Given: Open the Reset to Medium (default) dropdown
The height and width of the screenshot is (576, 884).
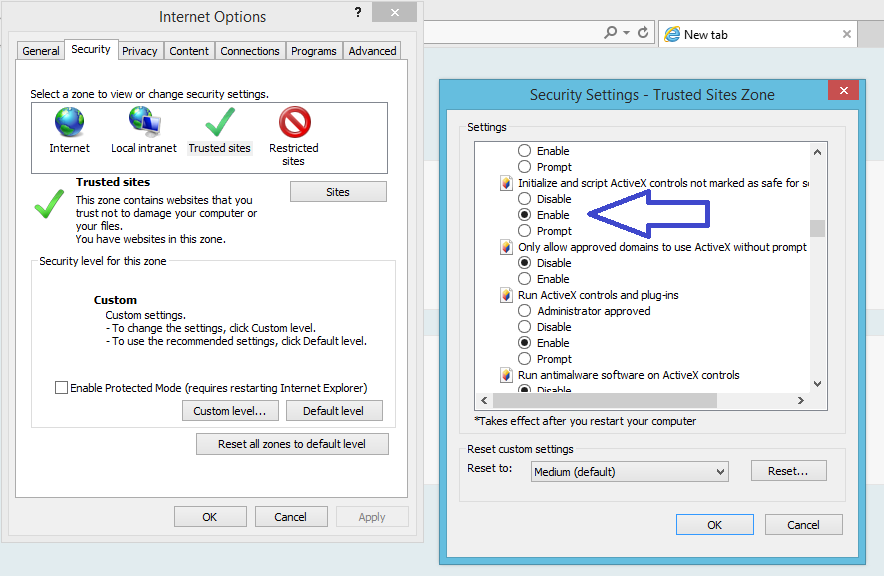Looking at the screenshot, I should [630, 472].
